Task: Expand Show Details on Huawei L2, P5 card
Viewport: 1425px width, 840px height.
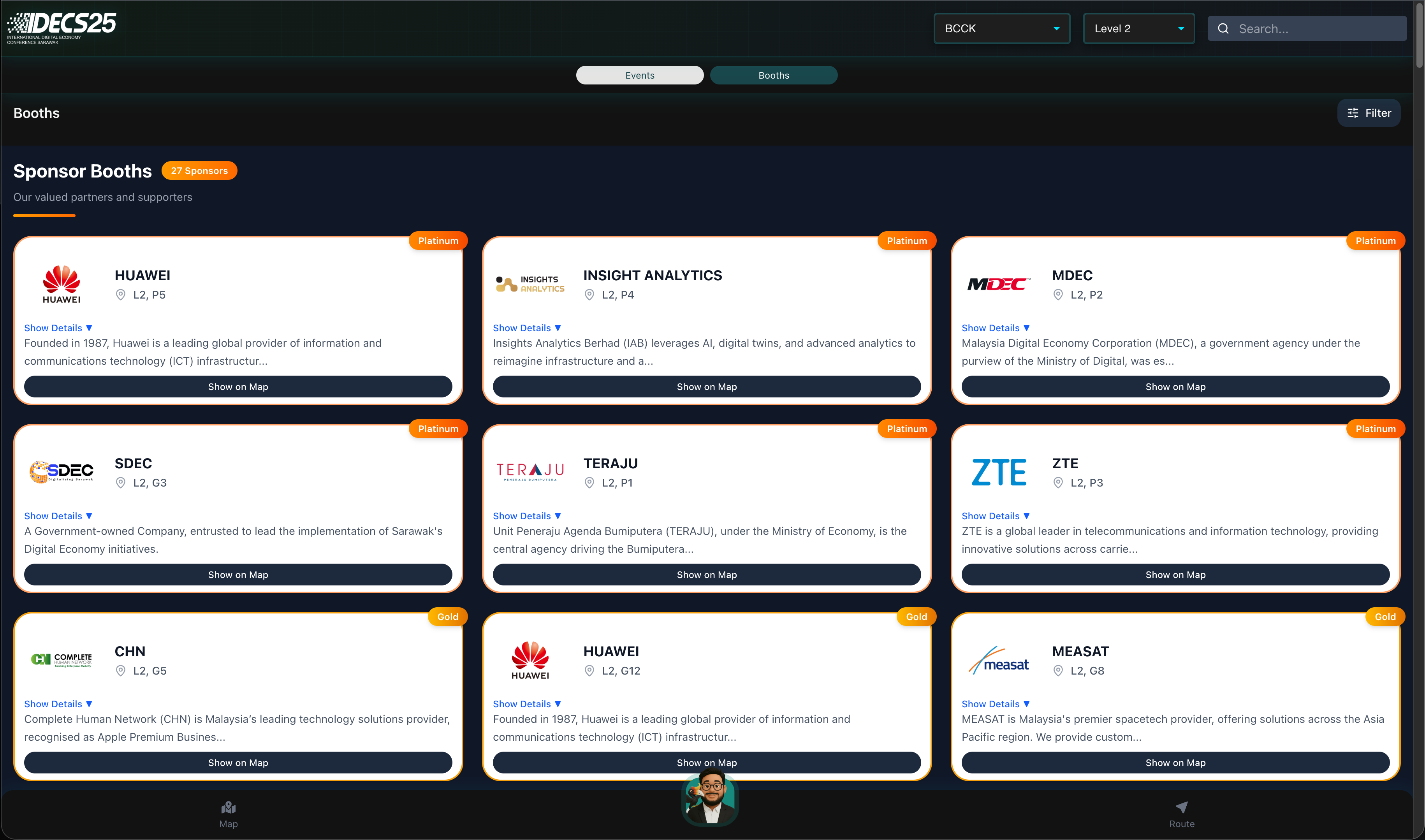Action: (58, 328)
